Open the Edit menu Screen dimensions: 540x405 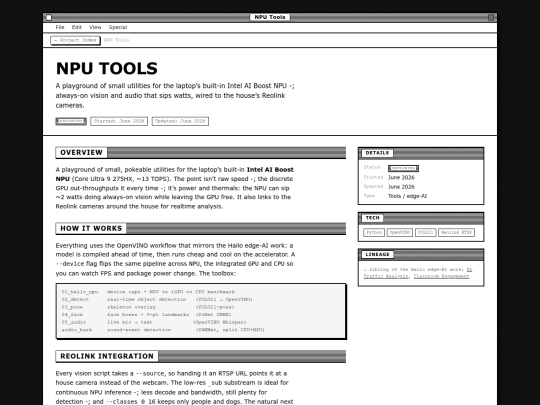coord(76,27)
